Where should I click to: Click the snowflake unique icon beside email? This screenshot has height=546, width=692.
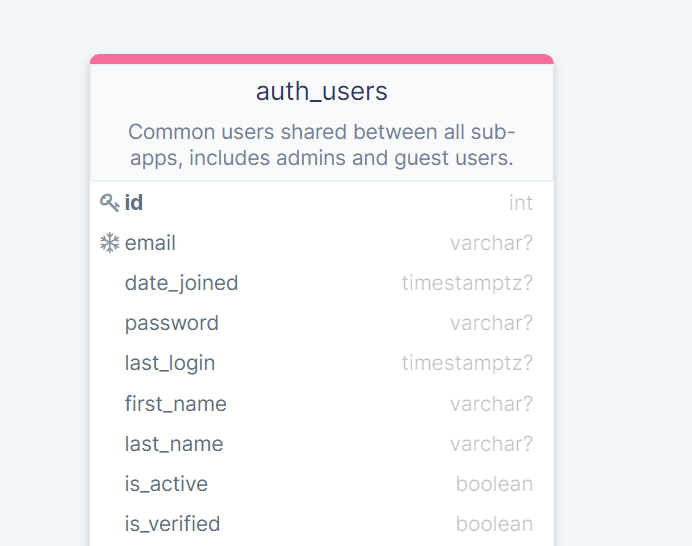tap(109, 243)
